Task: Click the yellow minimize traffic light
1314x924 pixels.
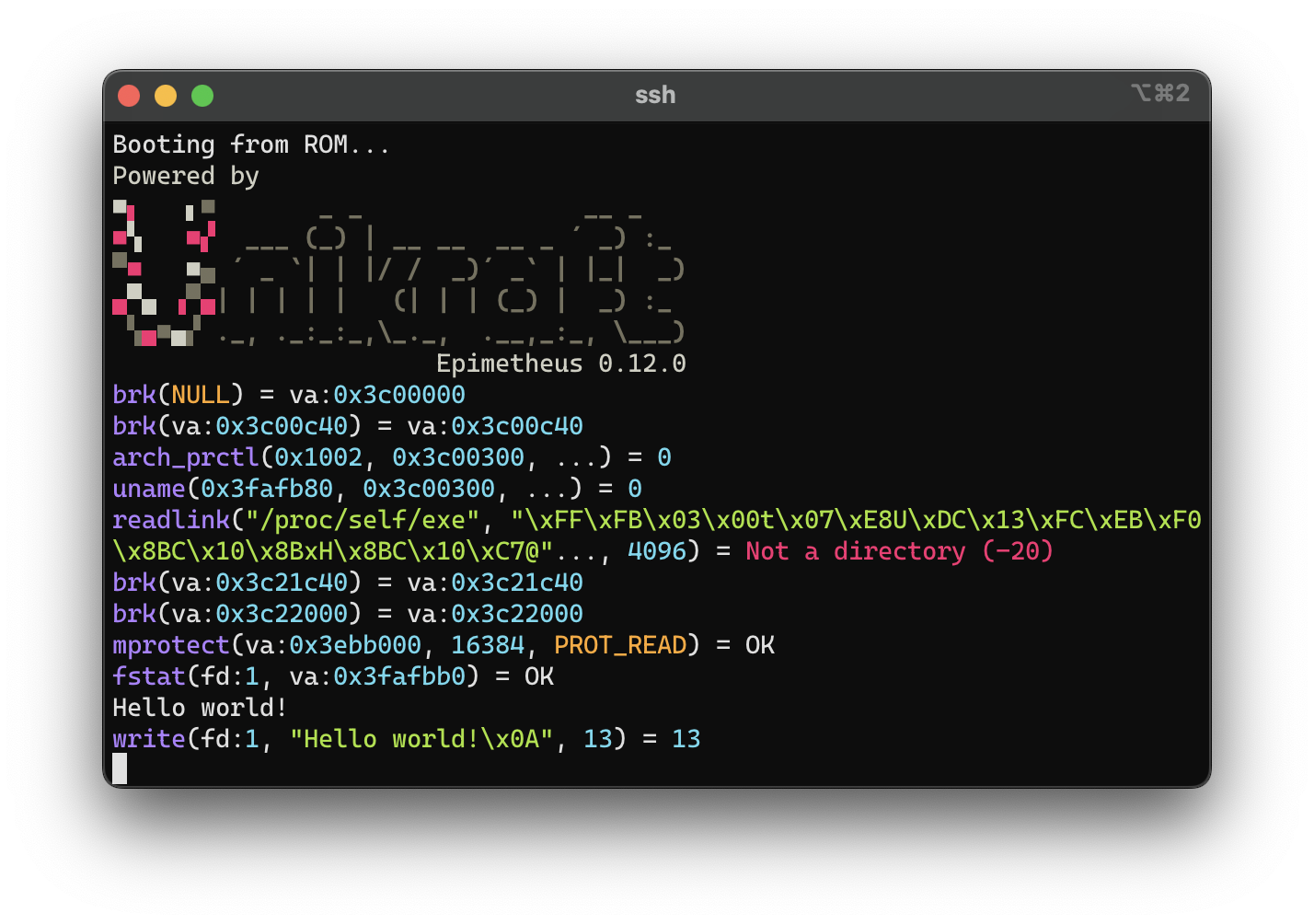Action: tap(166, 95)
